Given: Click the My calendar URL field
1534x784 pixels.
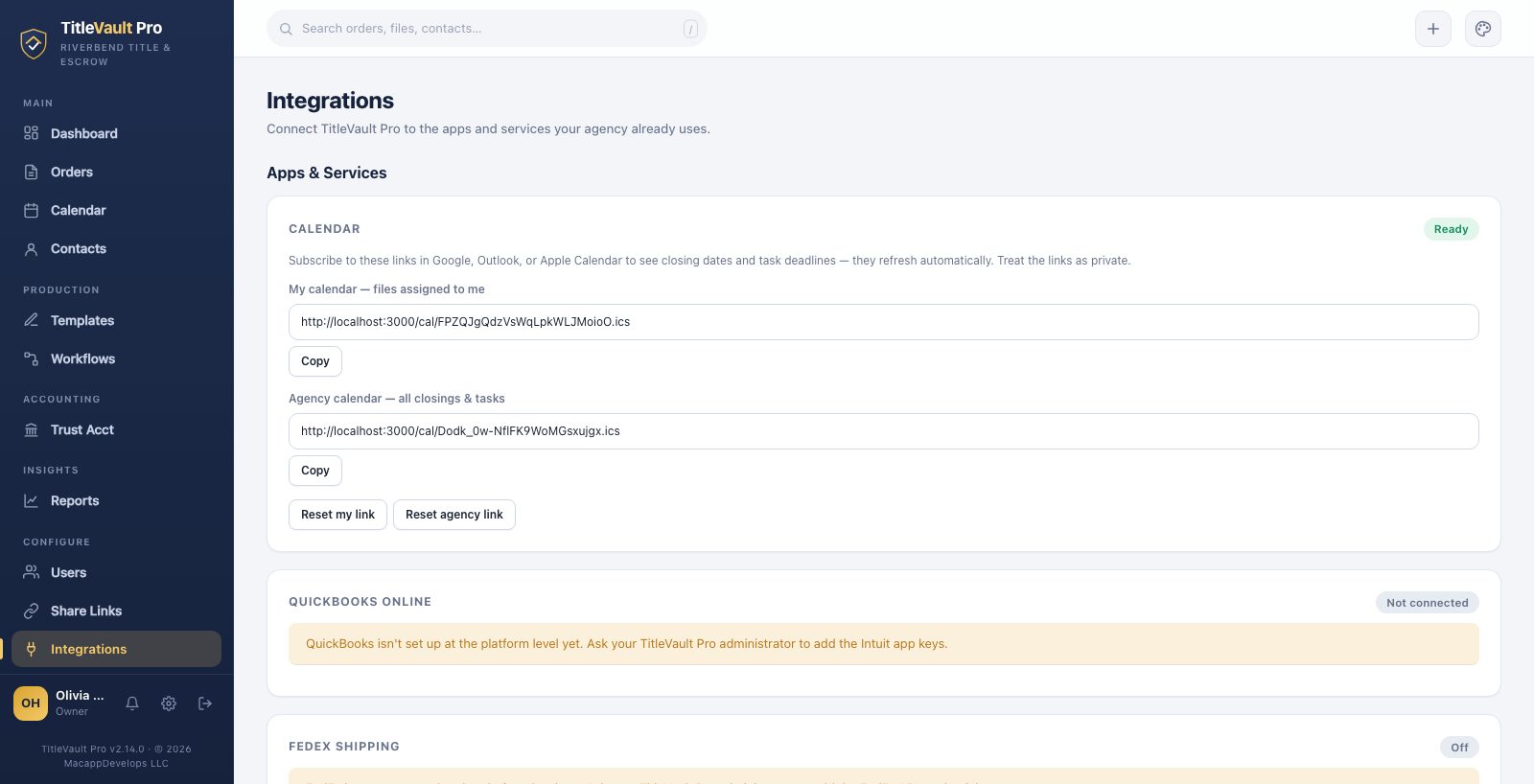Looking at the screenshot, I should [x=883, y=322].
